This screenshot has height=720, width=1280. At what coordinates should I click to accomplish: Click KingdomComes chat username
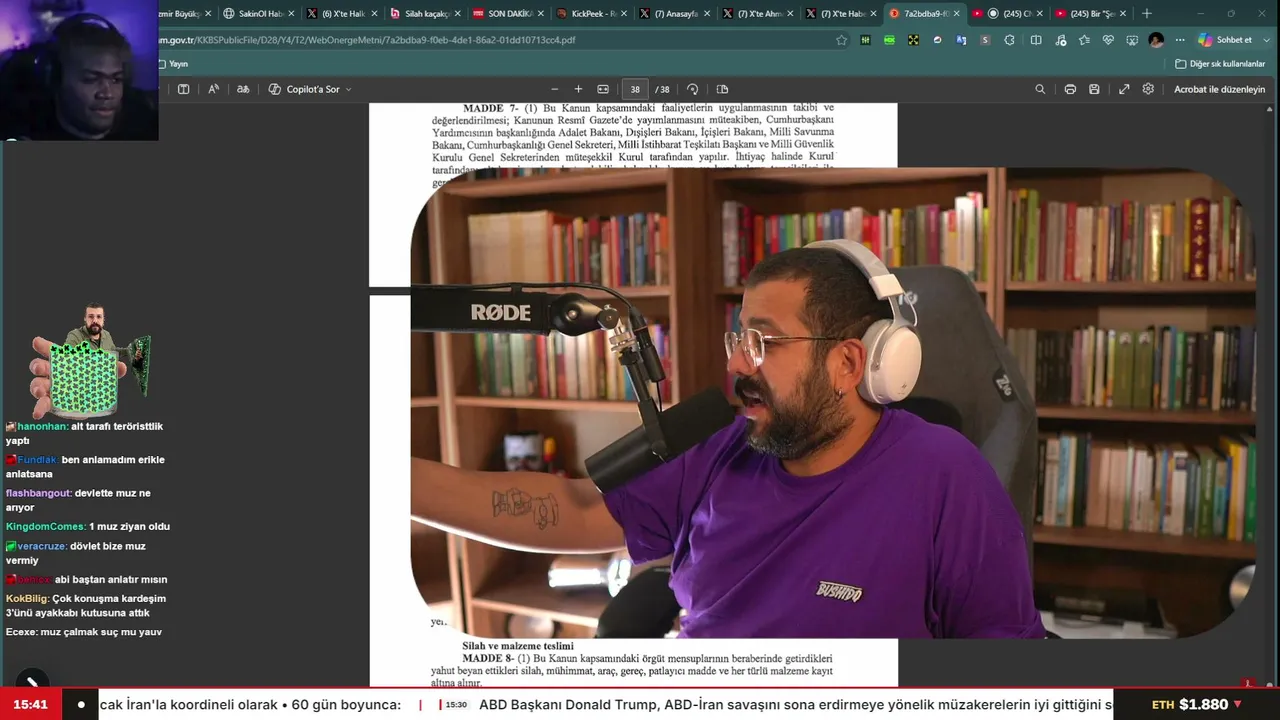point(46,526)
